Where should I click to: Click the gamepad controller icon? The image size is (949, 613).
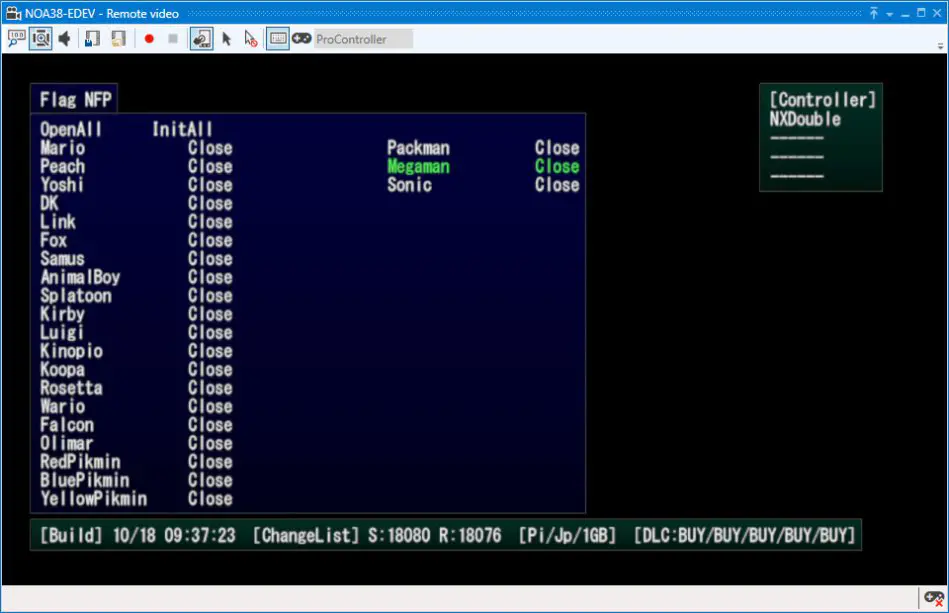[301, 39]
